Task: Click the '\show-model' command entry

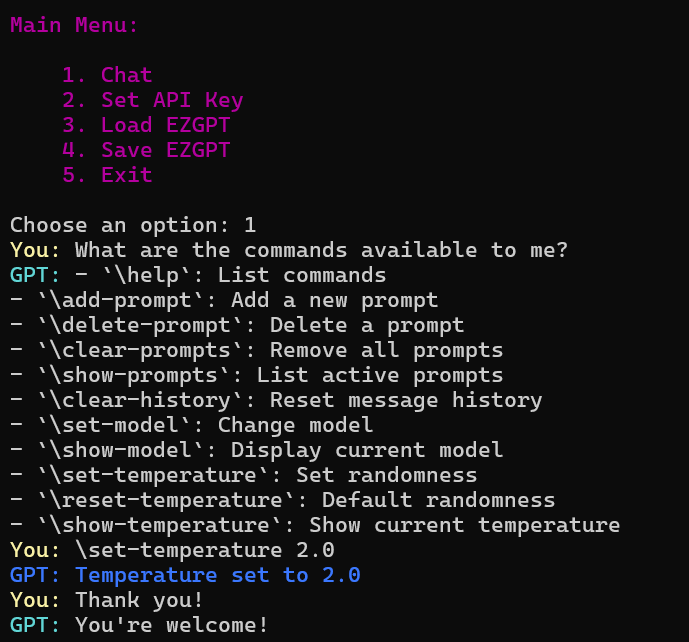Action: (x=257, y=450)
